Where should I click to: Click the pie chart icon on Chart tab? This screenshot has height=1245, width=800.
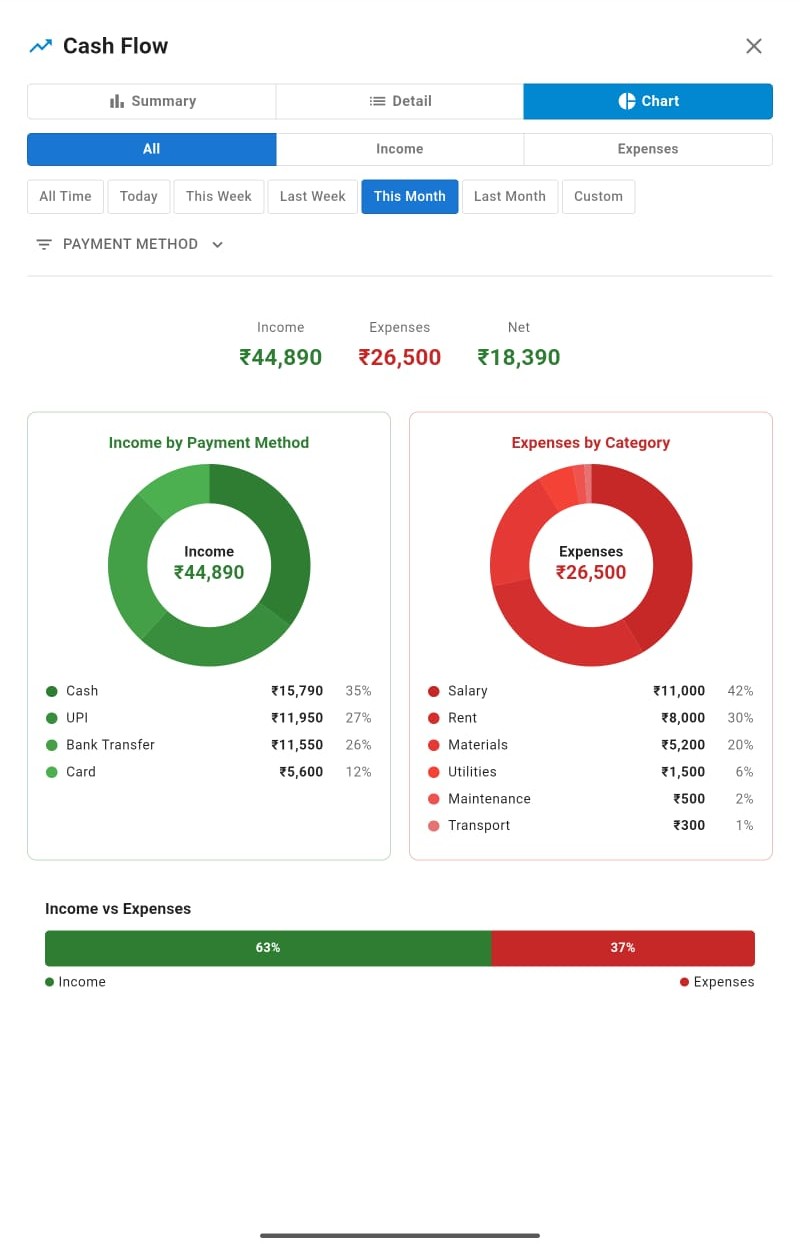pyautogui.click(x=626, y=101)
